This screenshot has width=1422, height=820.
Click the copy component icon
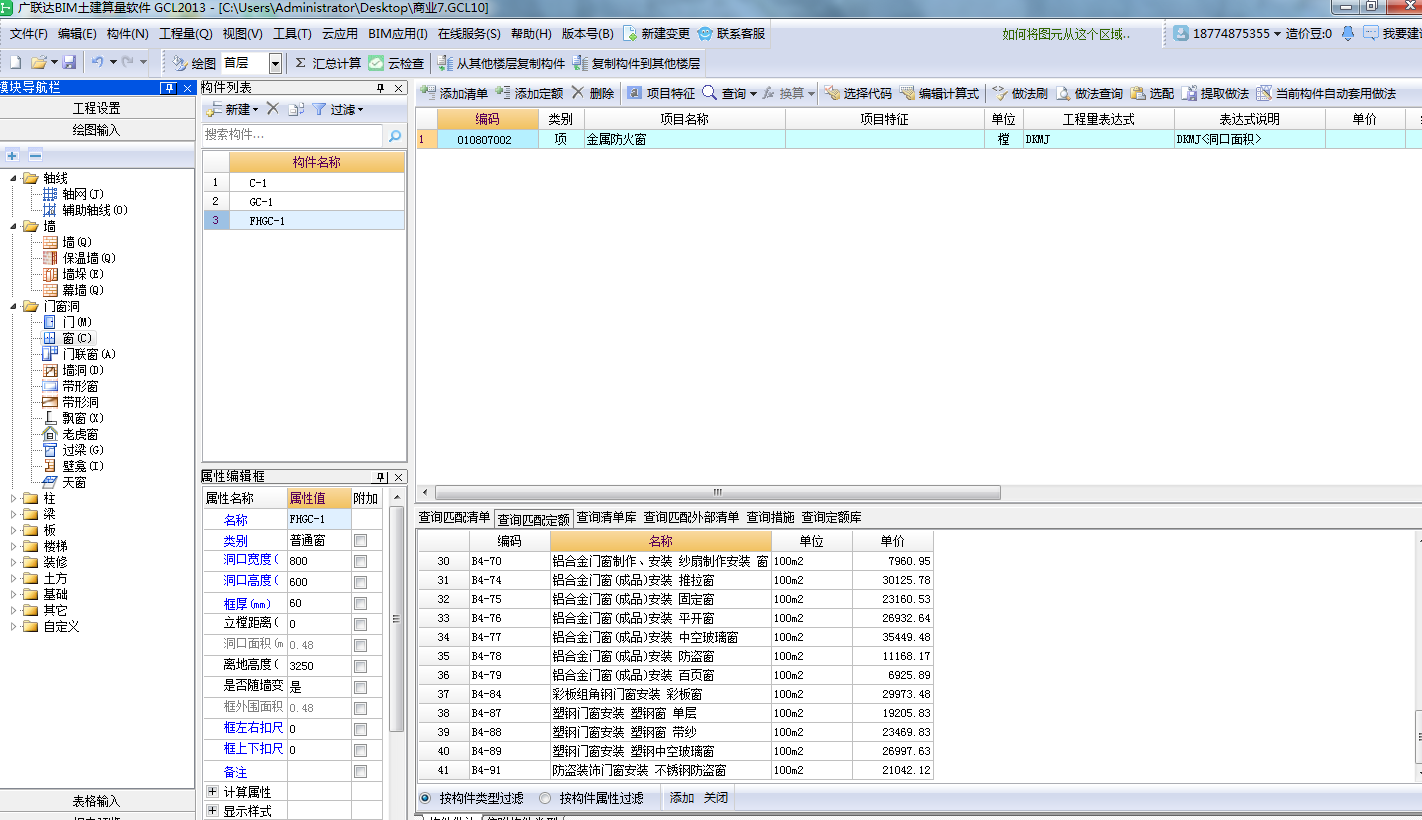click(x=296, y=109)
